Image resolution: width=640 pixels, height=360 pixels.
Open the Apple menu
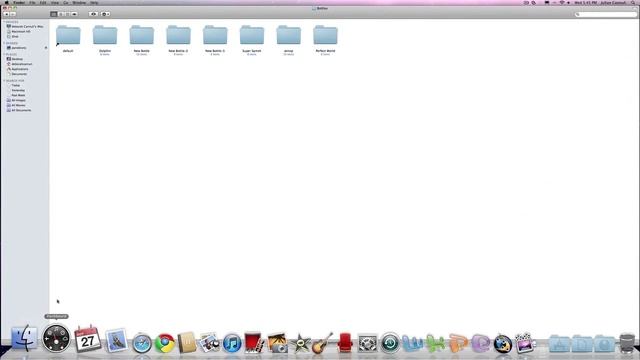[6, 2]
